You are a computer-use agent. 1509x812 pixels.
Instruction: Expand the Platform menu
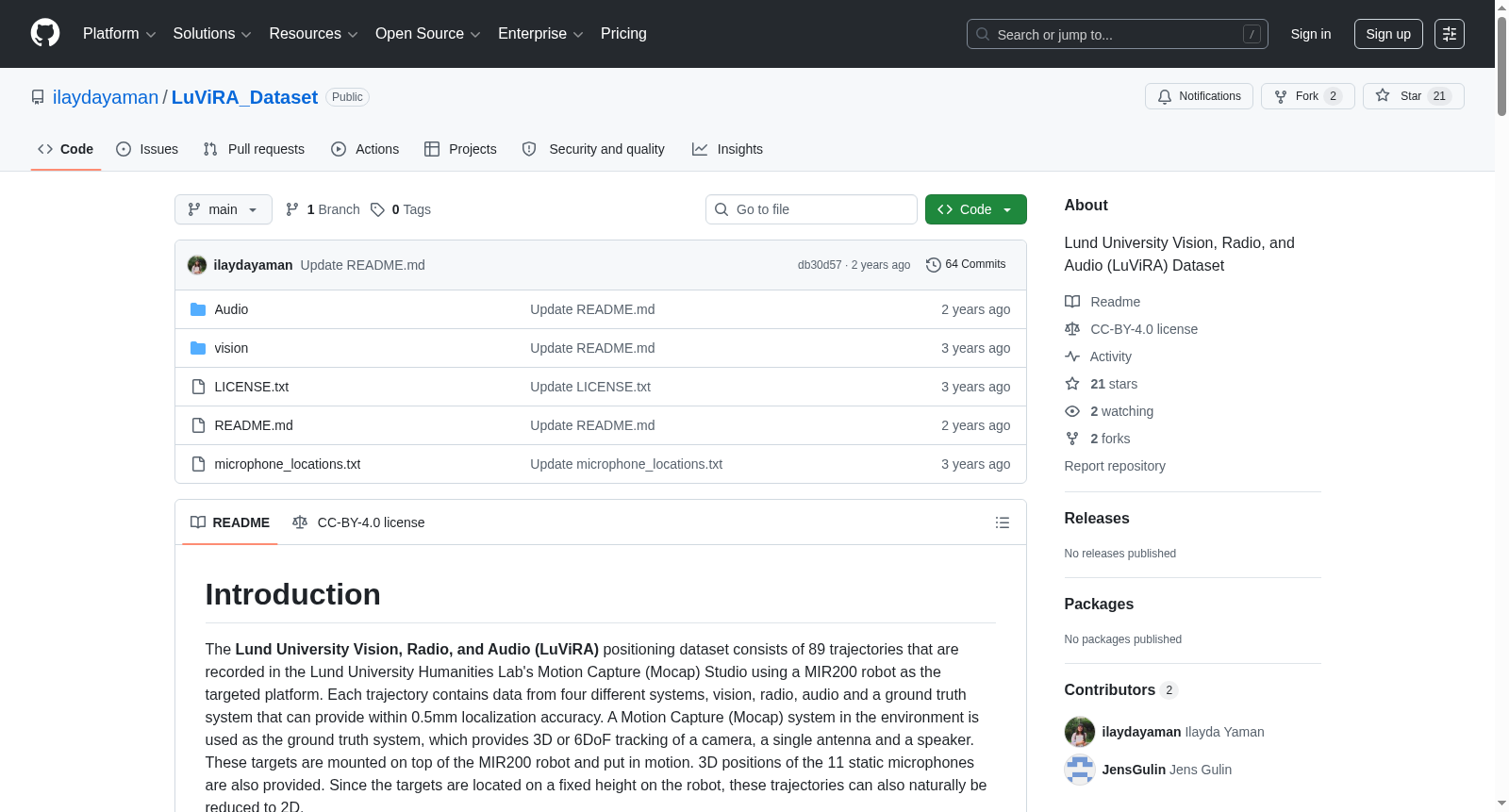coord(119,34)
